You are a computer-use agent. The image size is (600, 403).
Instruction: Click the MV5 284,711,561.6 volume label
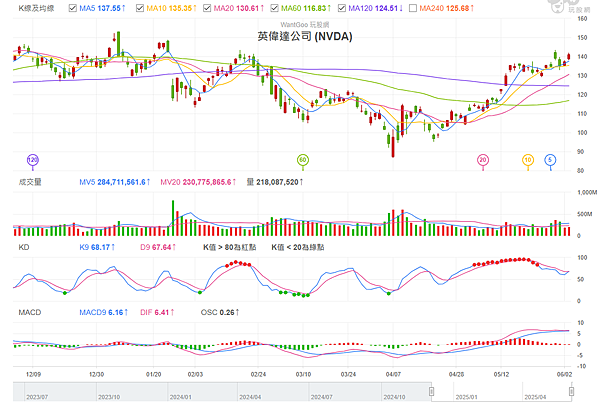(x=115, y=182)
